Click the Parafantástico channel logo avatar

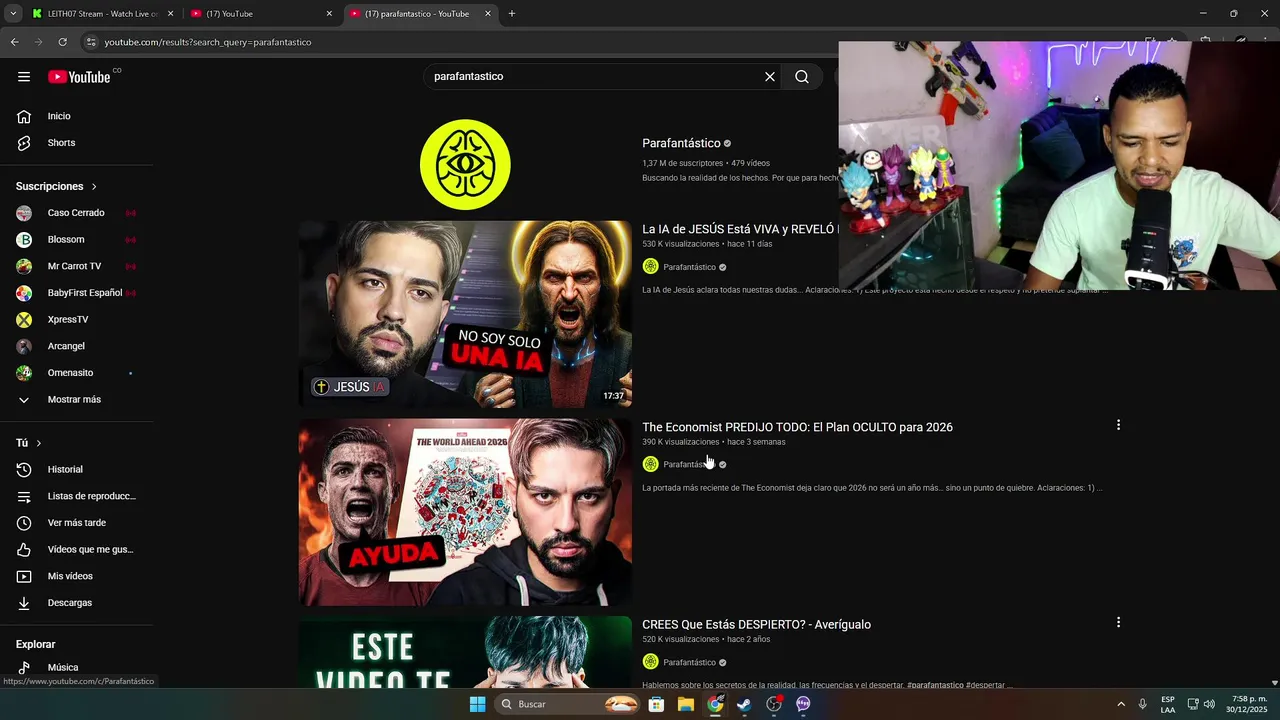(x=465, y=165)
